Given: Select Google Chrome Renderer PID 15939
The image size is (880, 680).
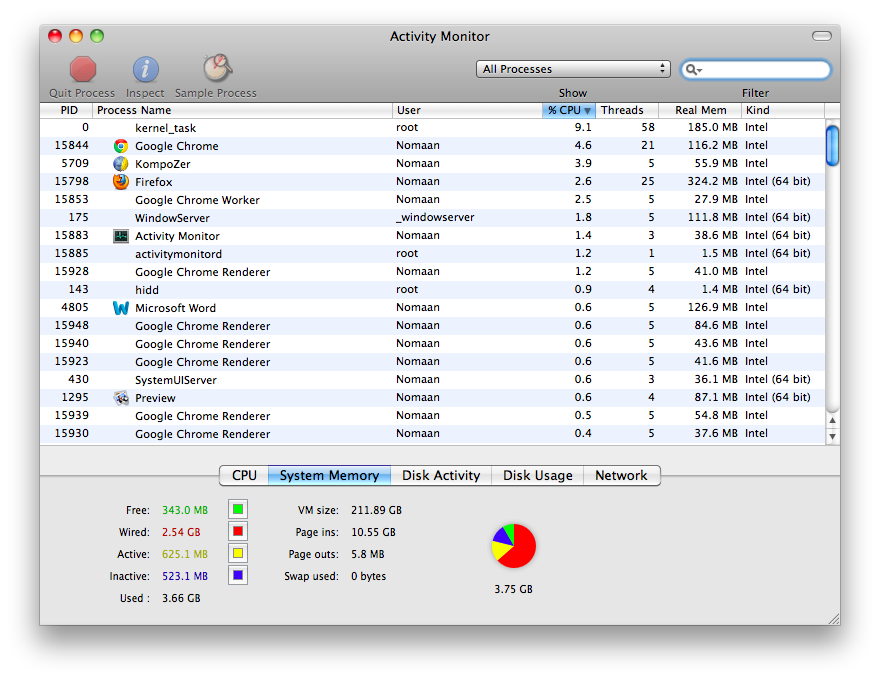Looking at the screenshot, I should (432, 416).
